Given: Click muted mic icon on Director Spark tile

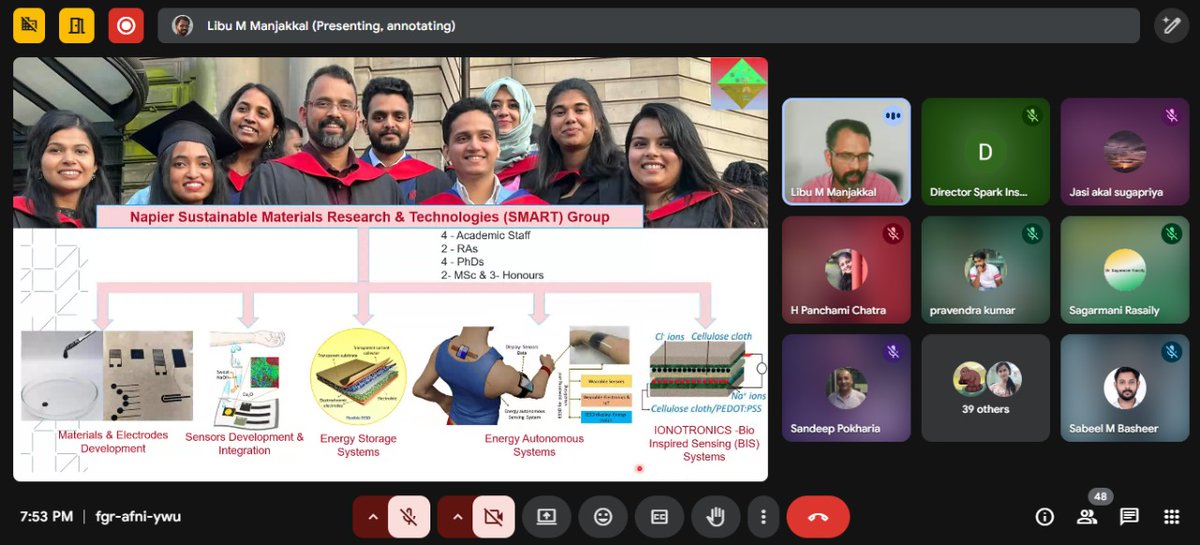Looking at the screenshot, I should click(1032, 116).
